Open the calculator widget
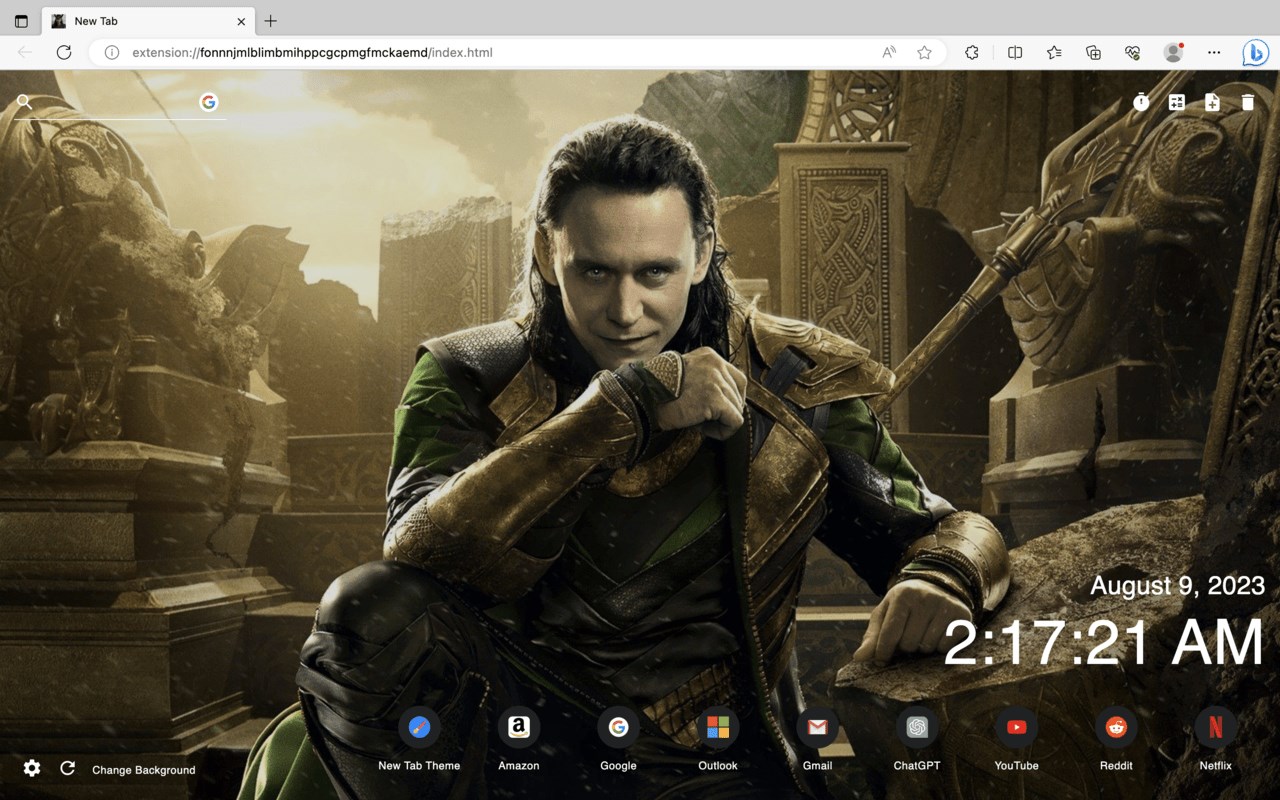 [x=1176, y=102]
